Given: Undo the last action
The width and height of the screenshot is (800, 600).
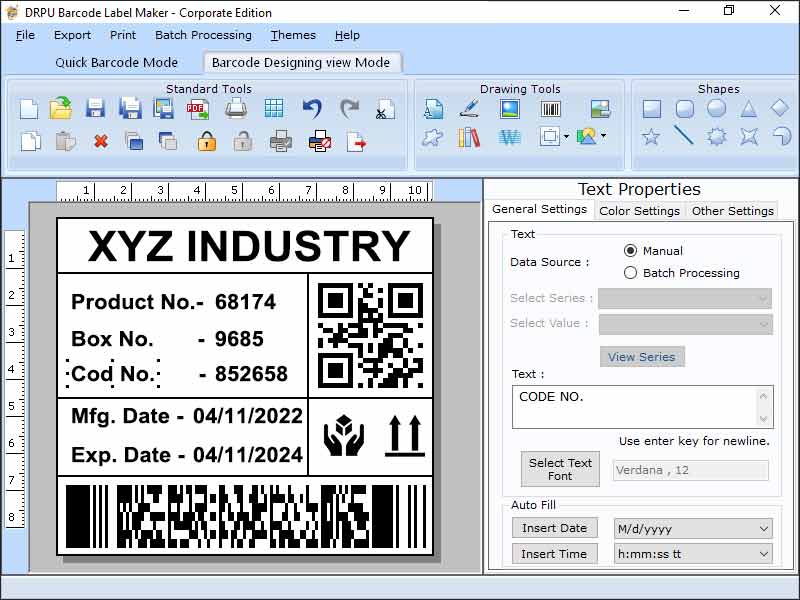Looking at the screenshot, I should coord(312,108).
